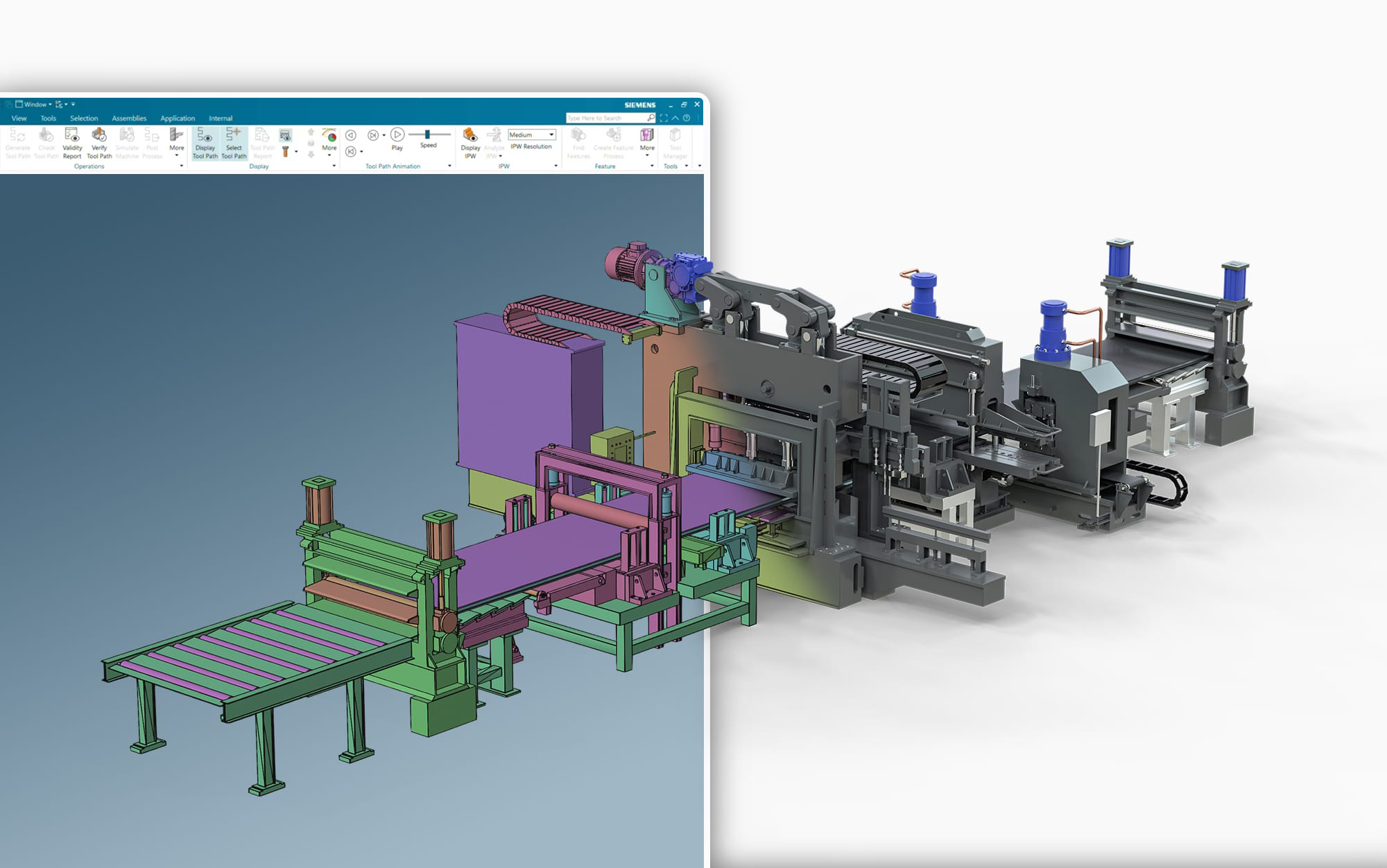This screenshot has height=868, width=1387.
Task: Open the Selection tab
Action: coord(84,119)
